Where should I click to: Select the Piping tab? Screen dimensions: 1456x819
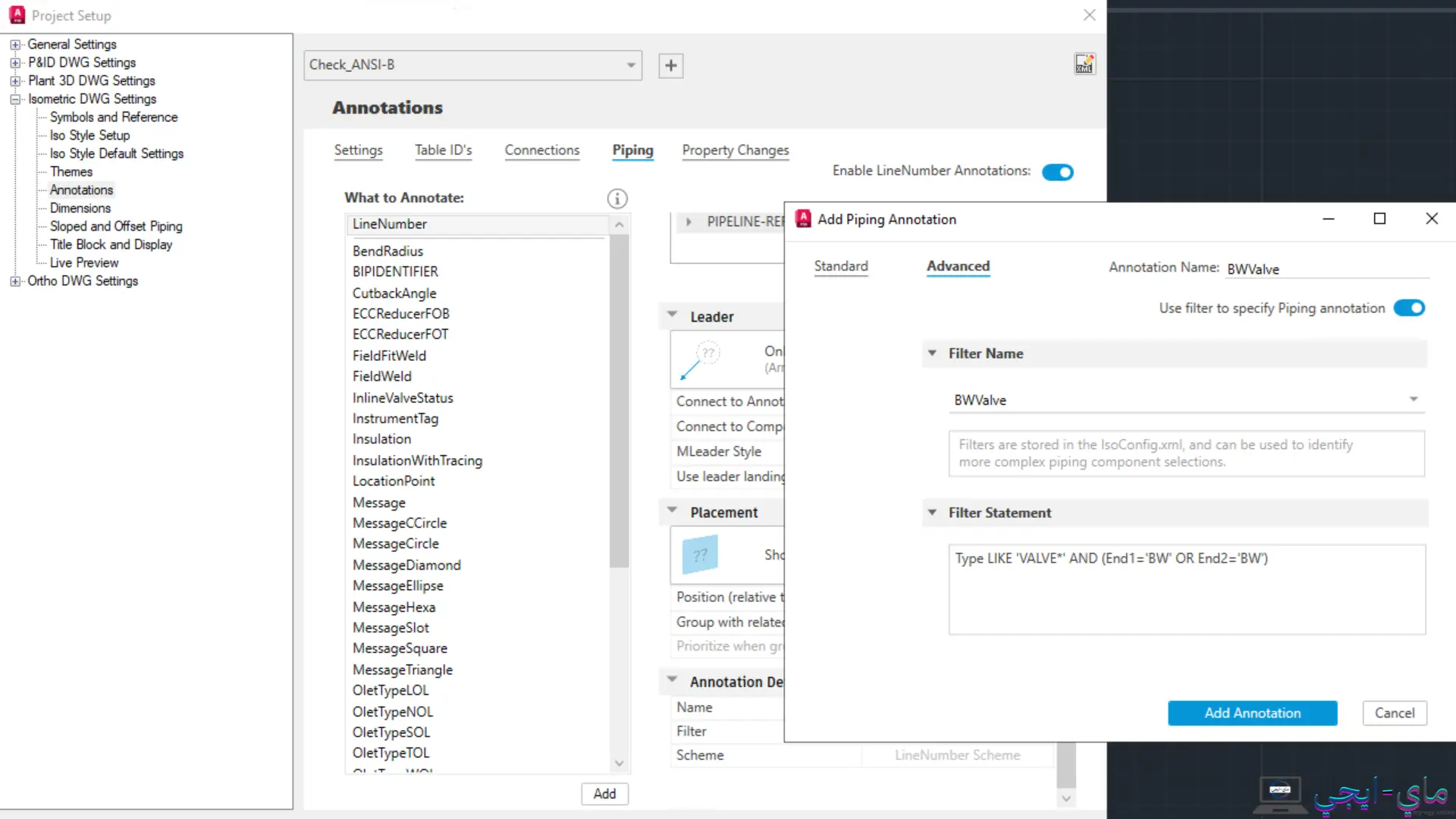(632, 150)
